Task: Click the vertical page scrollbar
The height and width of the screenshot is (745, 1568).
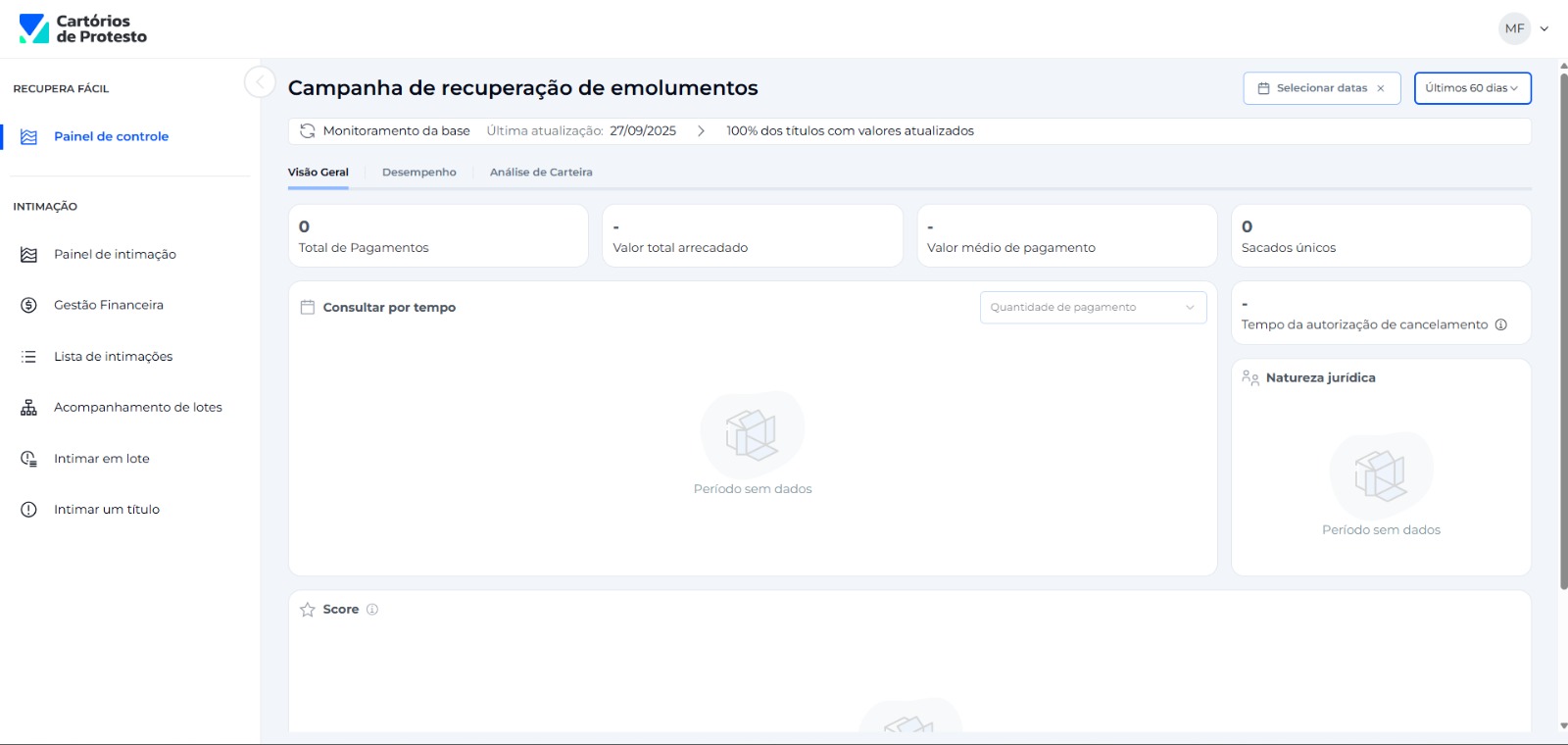Action: pyautogui.click(x=1563, y=333)
